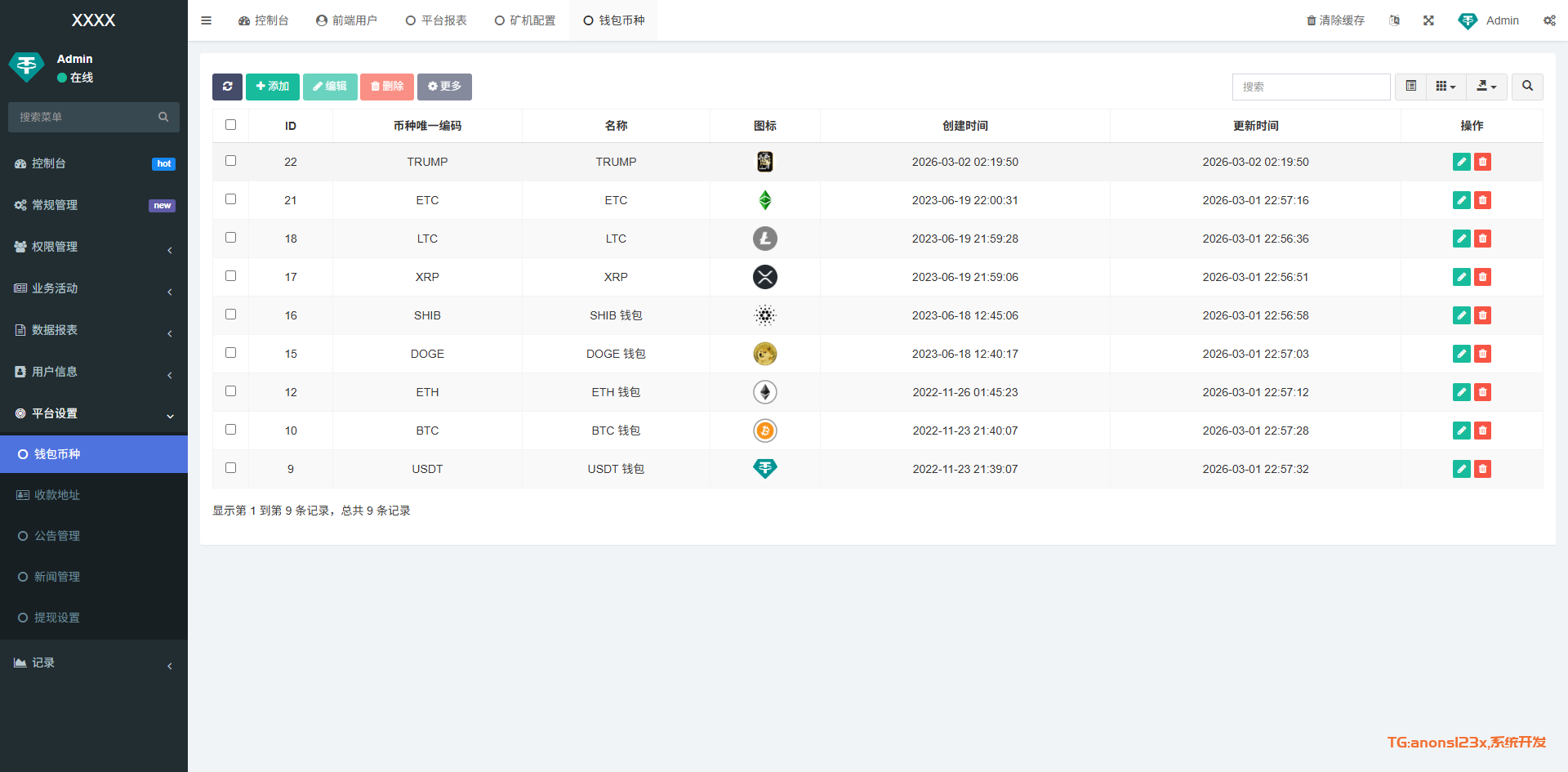Screen dimensions: 1568x772
Task: Expand the 权限管理 sidebar menu
Action: click(94, 247)
